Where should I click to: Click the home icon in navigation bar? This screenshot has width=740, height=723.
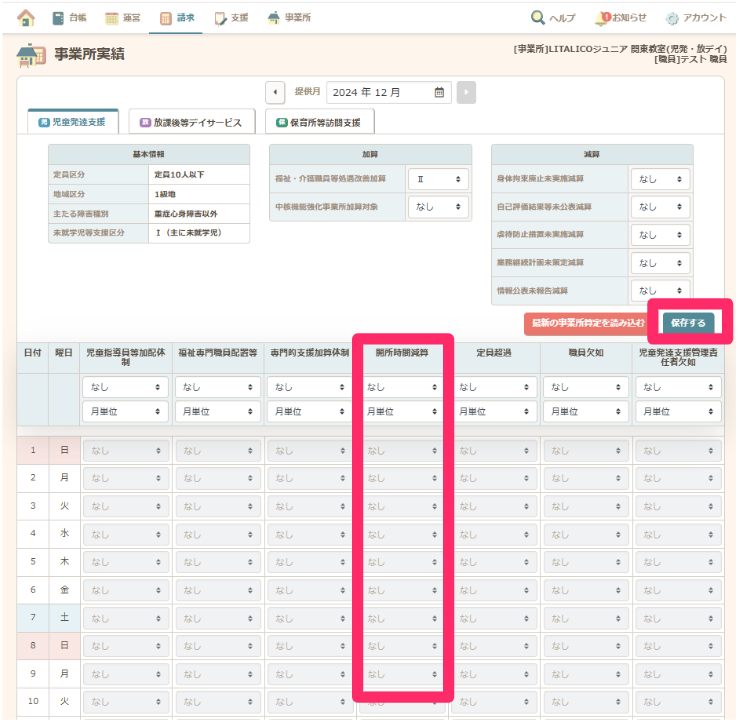[26, 17]
